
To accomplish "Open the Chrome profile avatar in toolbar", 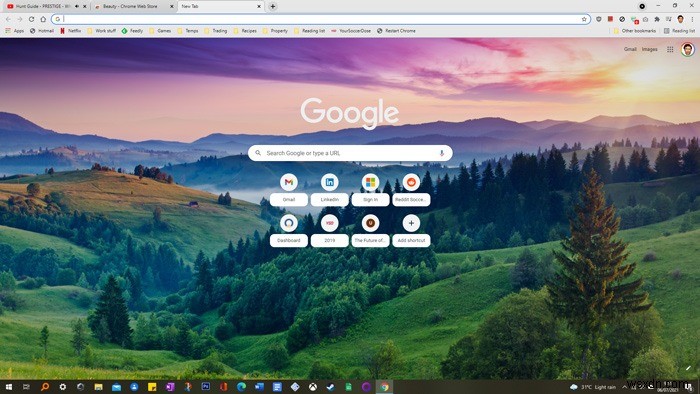I will (x=680, y=19).
